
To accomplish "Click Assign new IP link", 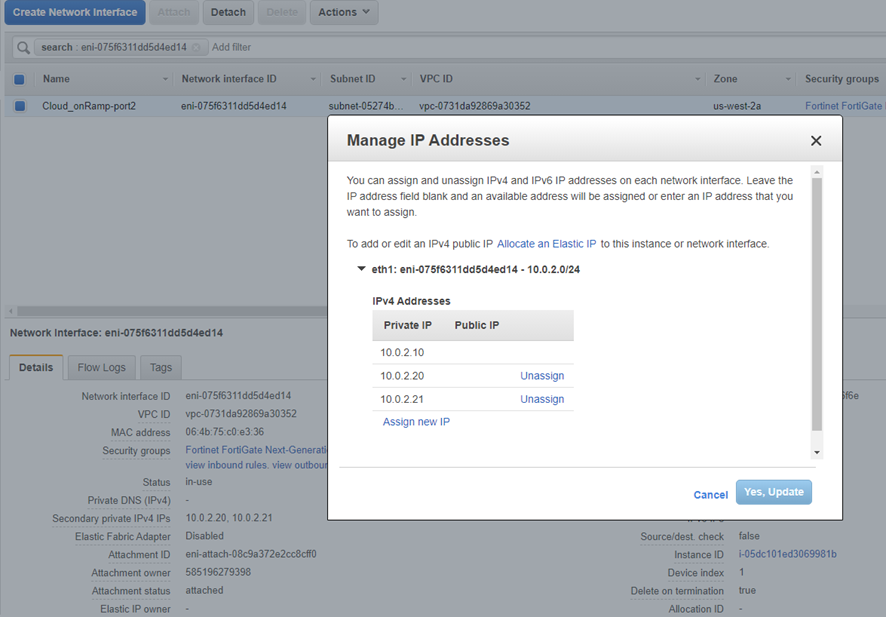I will (416, 422).
